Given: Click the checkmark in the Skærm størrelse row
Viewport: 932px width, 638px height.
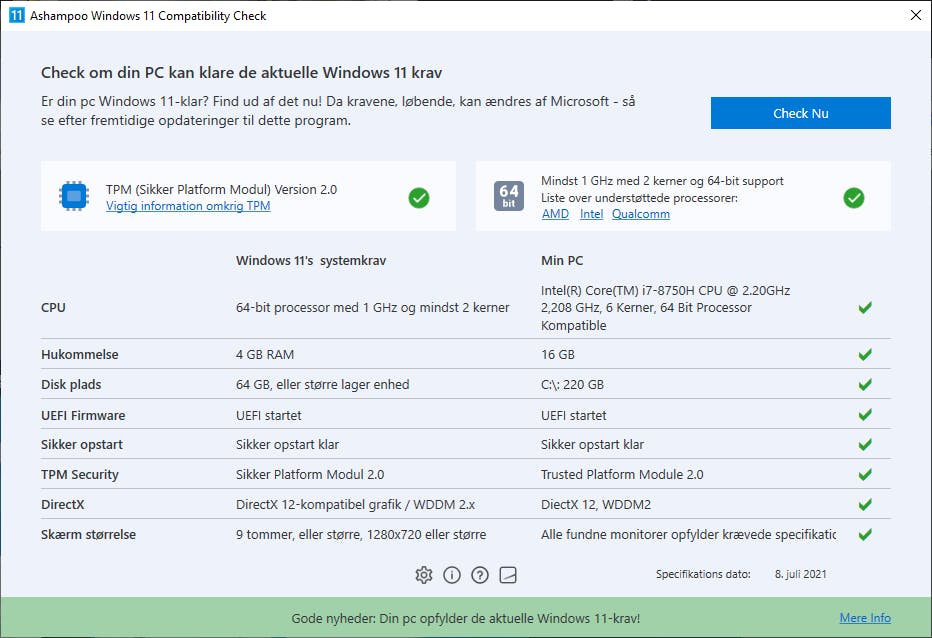Looking at the screenshot, I should pos(865,535).
